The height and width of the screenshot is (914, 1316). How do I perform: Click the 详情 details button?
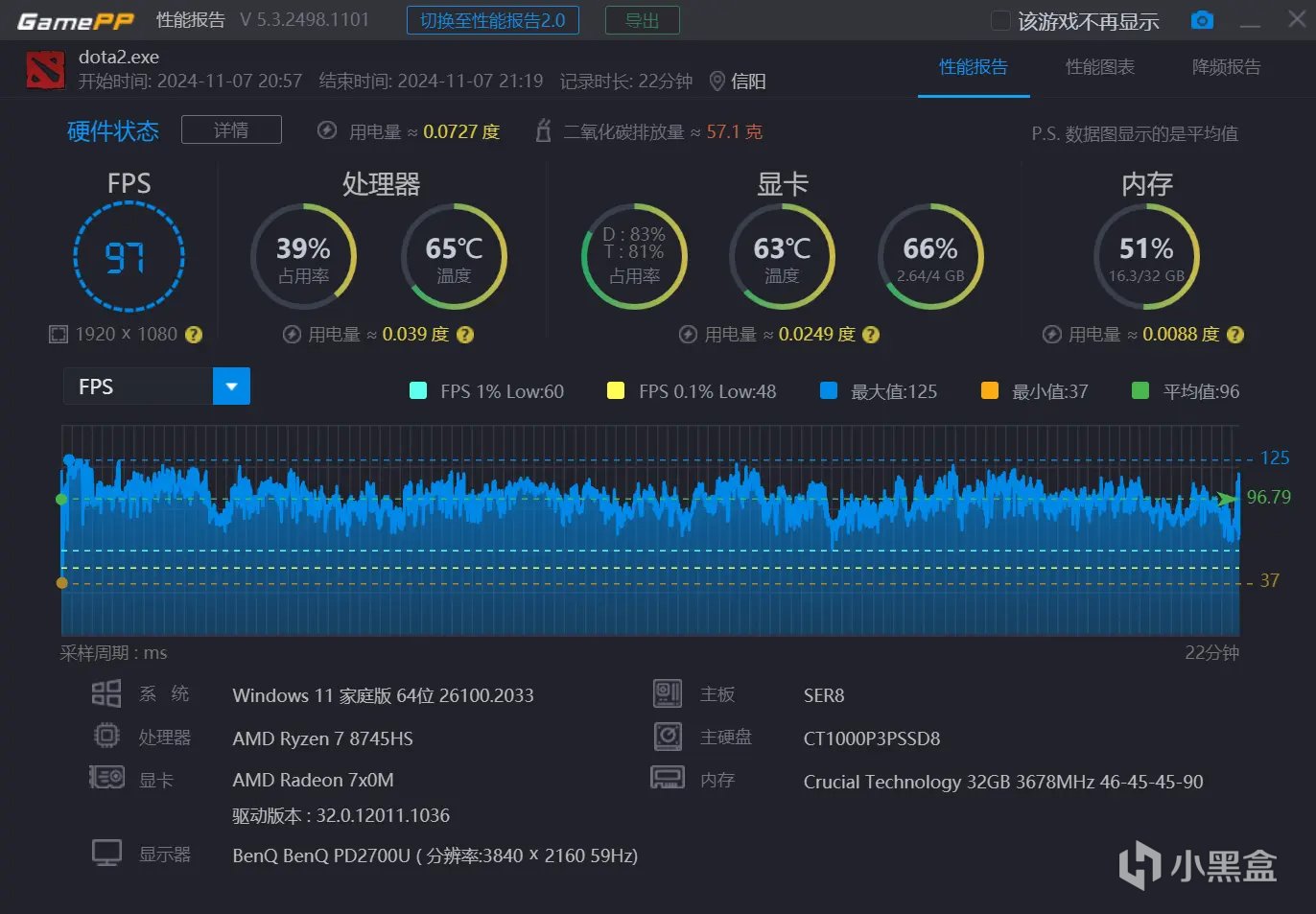[x=231, y=129]
